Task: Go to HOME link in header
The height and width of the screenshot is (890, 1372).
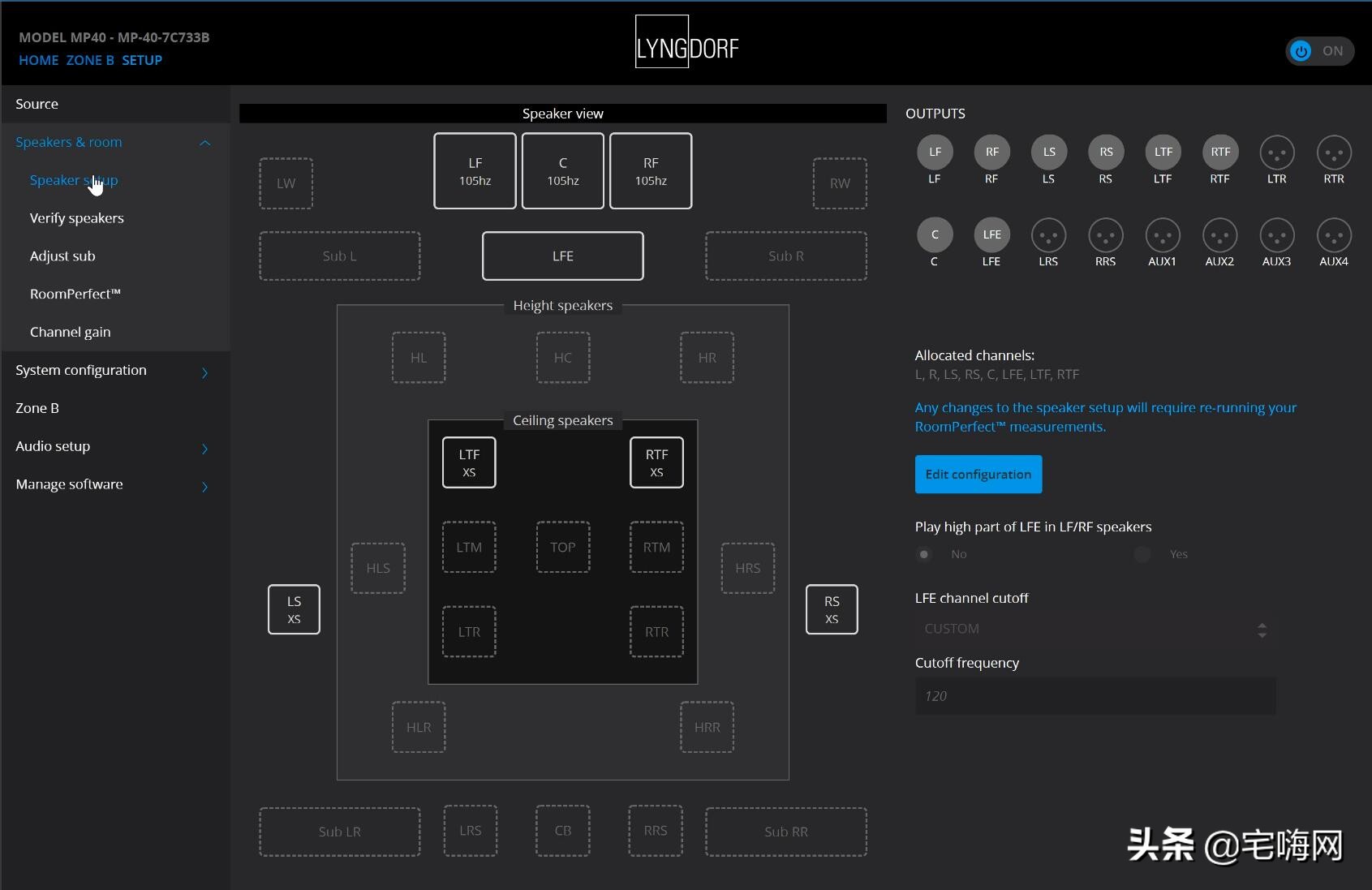Action: click(x=38, y=60)
